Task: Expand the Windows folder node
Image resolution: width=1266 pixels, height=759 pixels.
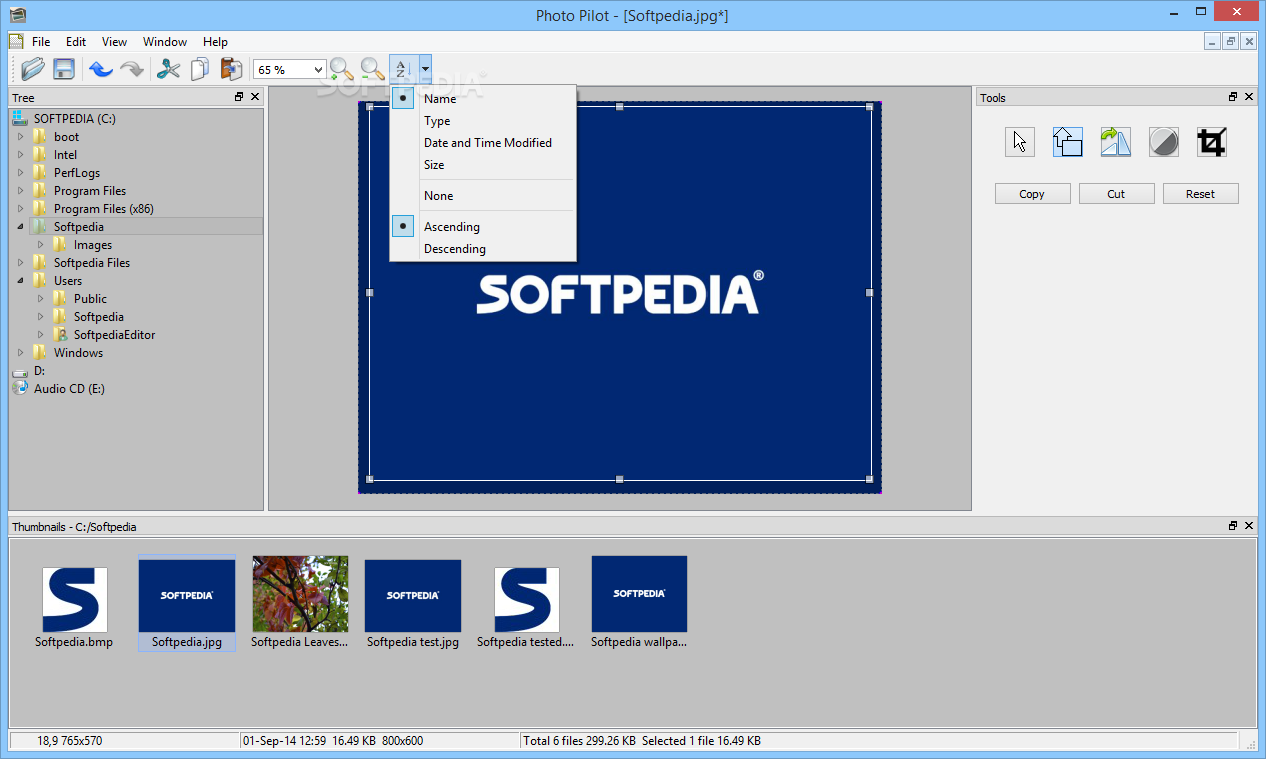Action: tap(20, 353)
